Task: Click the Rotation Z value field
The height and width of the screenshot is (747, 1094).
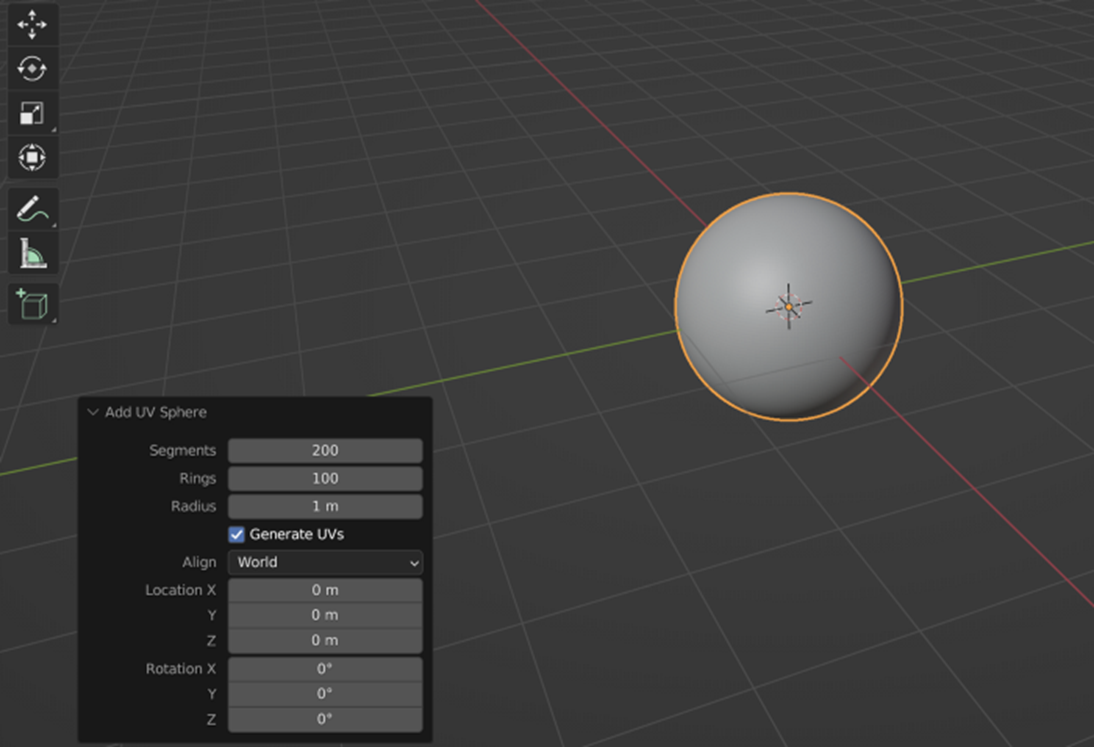Action: click(325, 719)
